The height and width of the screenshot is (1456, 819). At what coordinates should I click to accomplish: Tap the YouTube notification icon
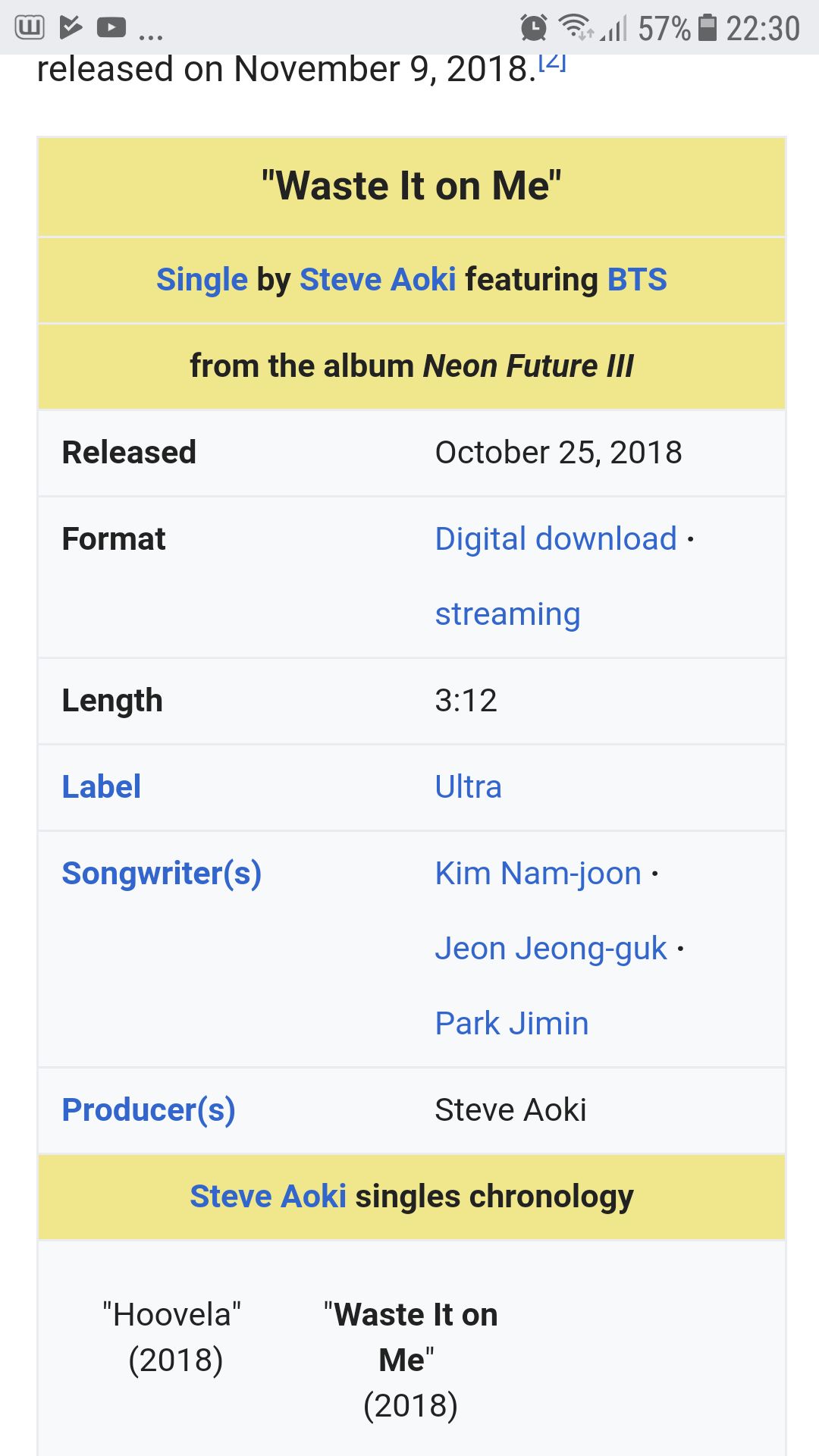111,28
